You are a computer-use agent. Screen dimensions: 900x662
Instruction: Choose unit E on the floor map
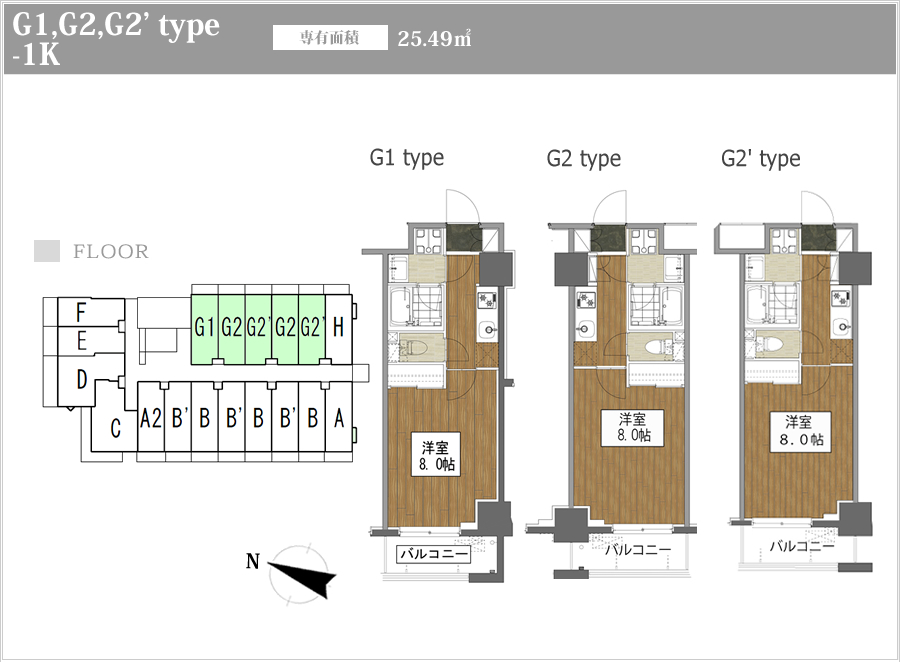click(80, 343)
